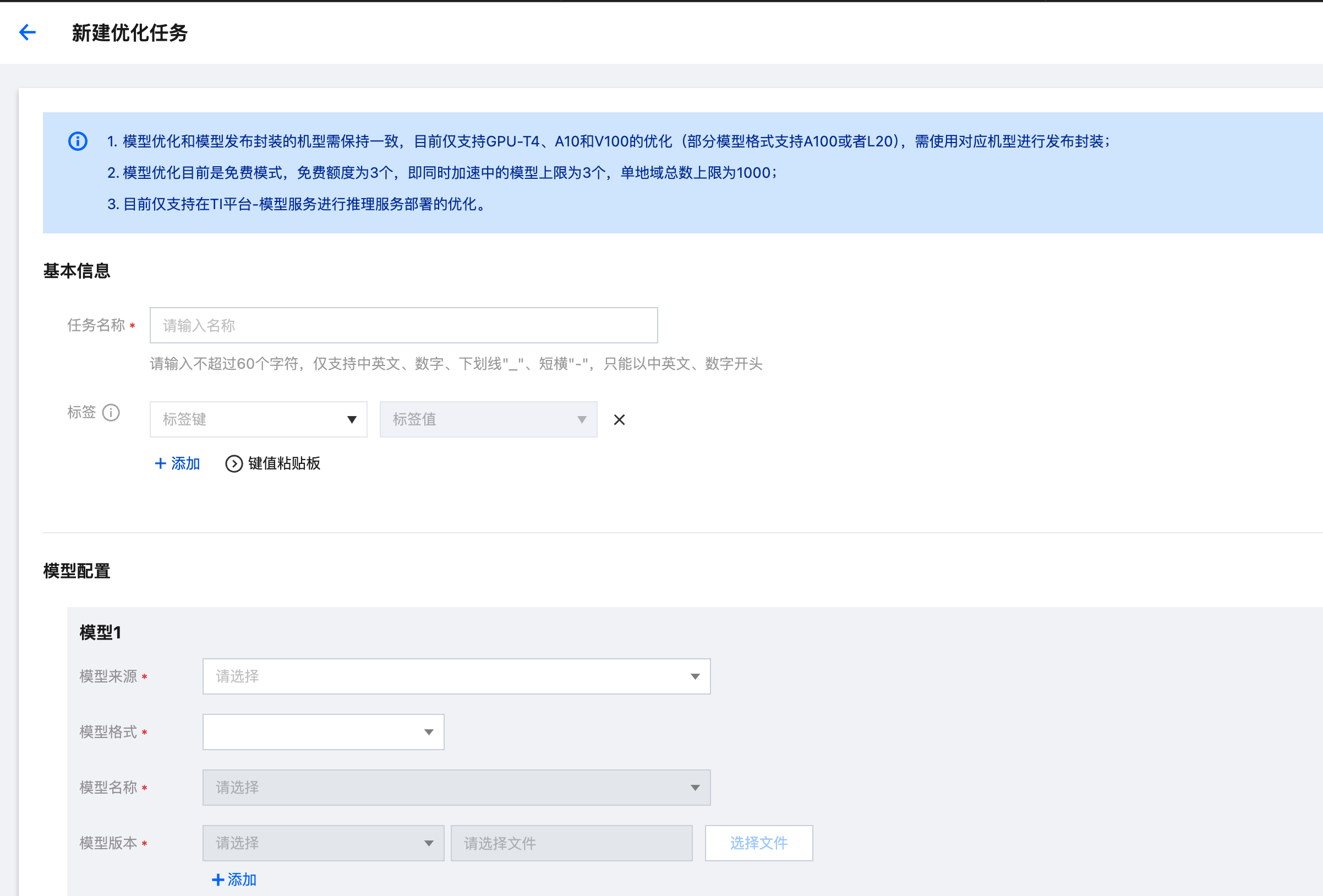Open the 标签键 dropdown
Screen dimensions: 1323x896
tap(259, 419)
